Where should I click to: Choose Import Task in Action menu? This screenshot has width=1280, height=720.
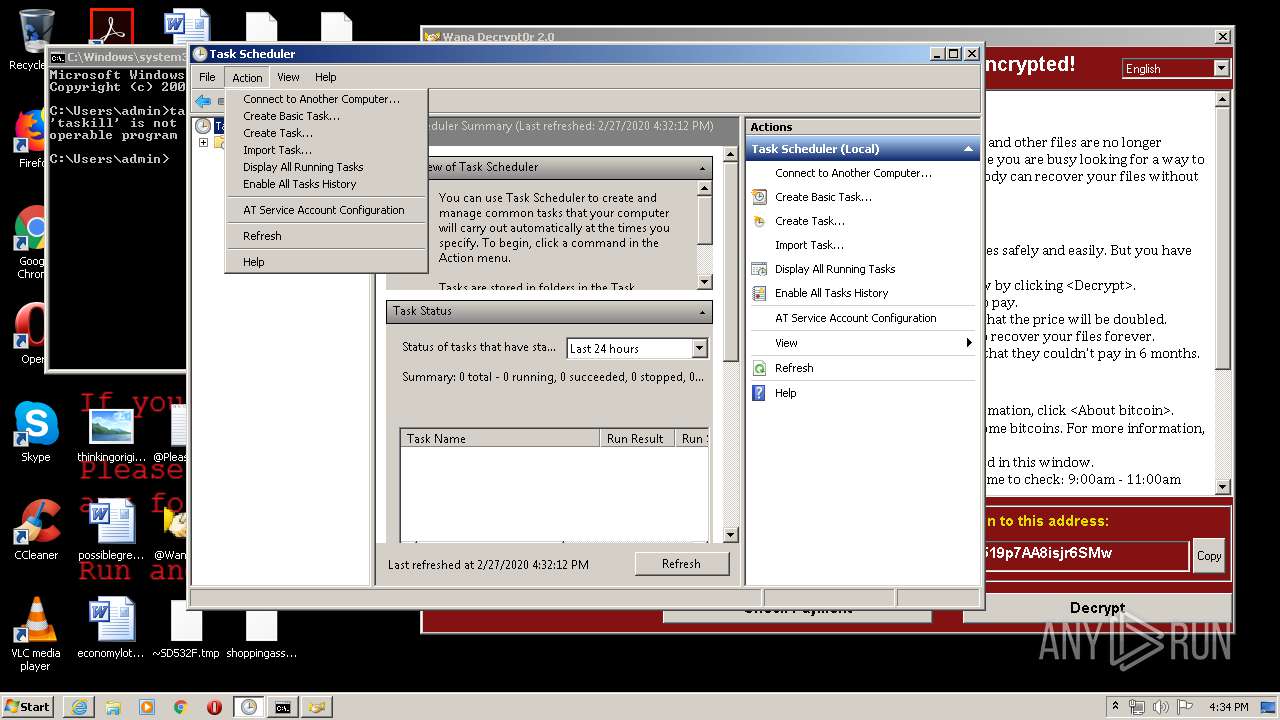[327, 150]
